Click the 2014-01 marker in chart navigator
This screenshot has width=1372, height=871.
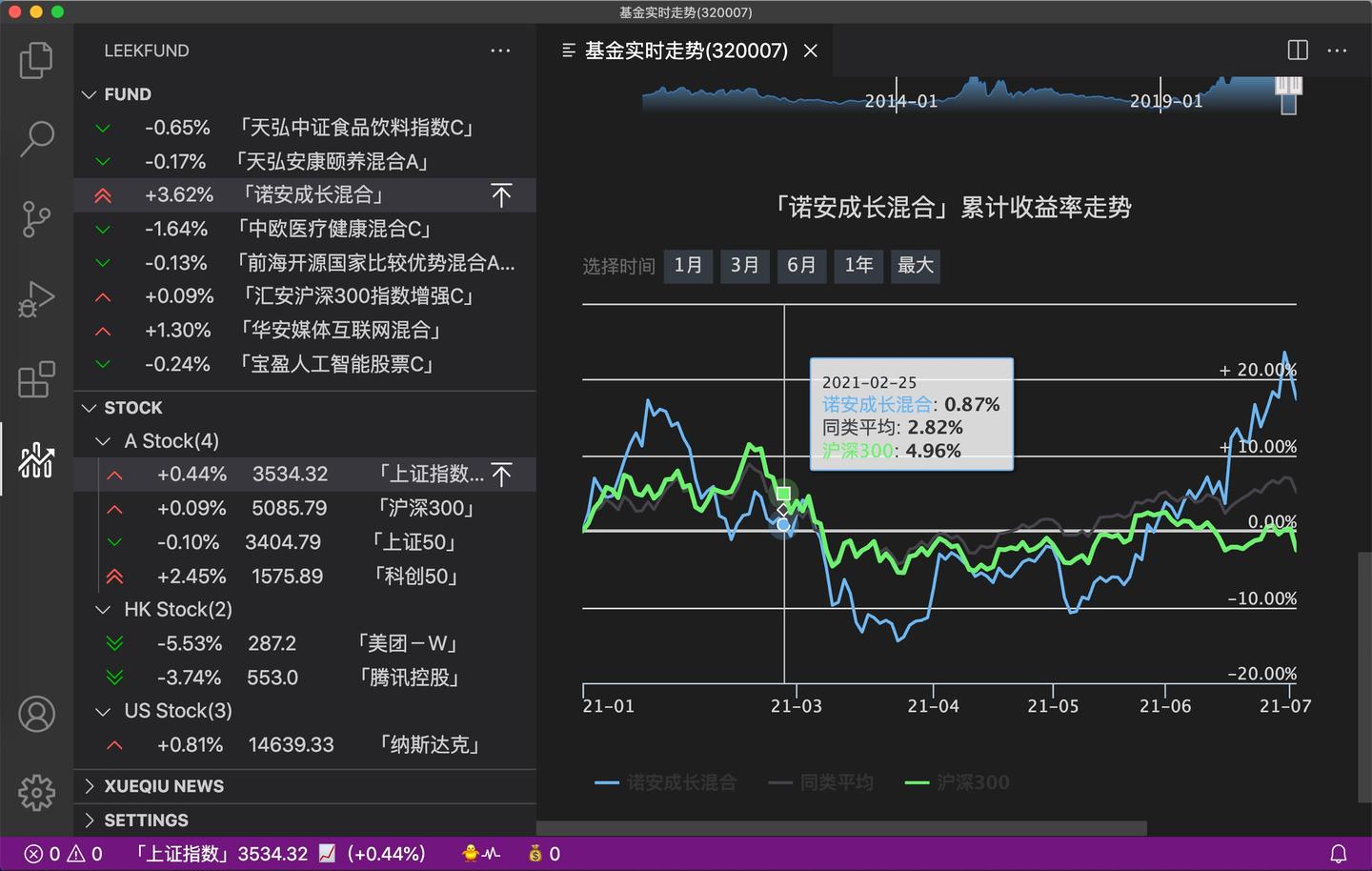click(900, 101)
